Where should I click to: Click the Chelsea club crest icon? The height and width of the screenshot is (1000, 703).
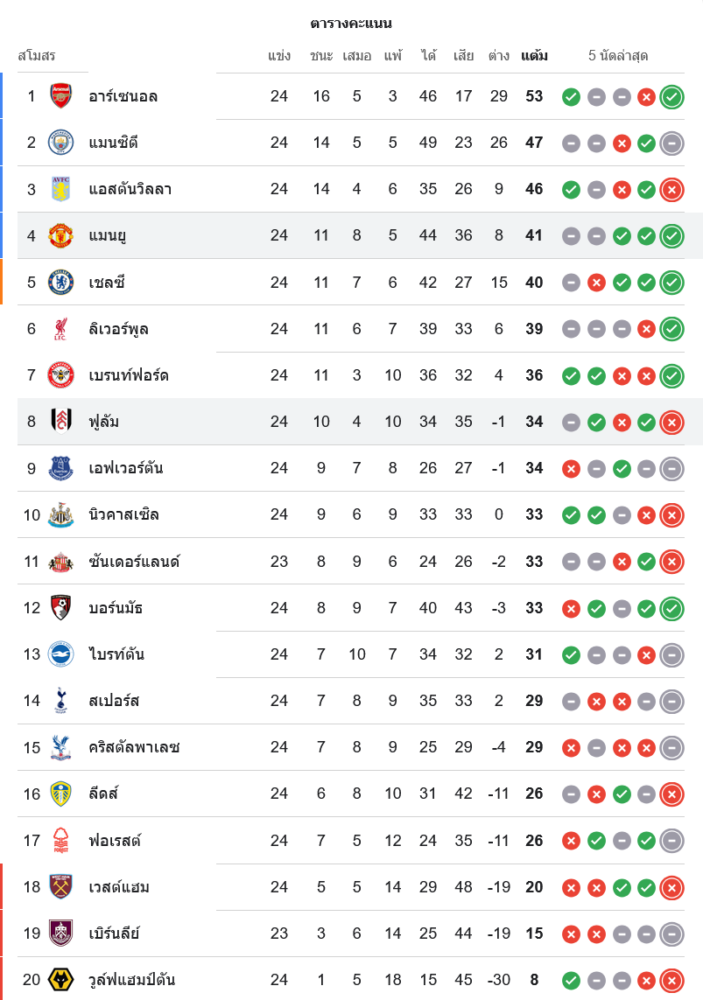pos(61,282)
